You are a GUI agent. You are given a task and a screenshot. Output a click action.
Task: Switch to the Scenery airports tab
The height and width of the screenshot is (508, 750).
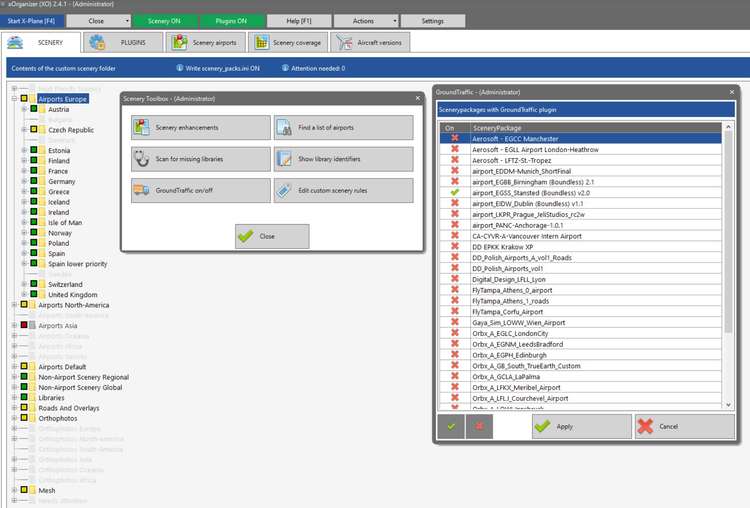205,43
